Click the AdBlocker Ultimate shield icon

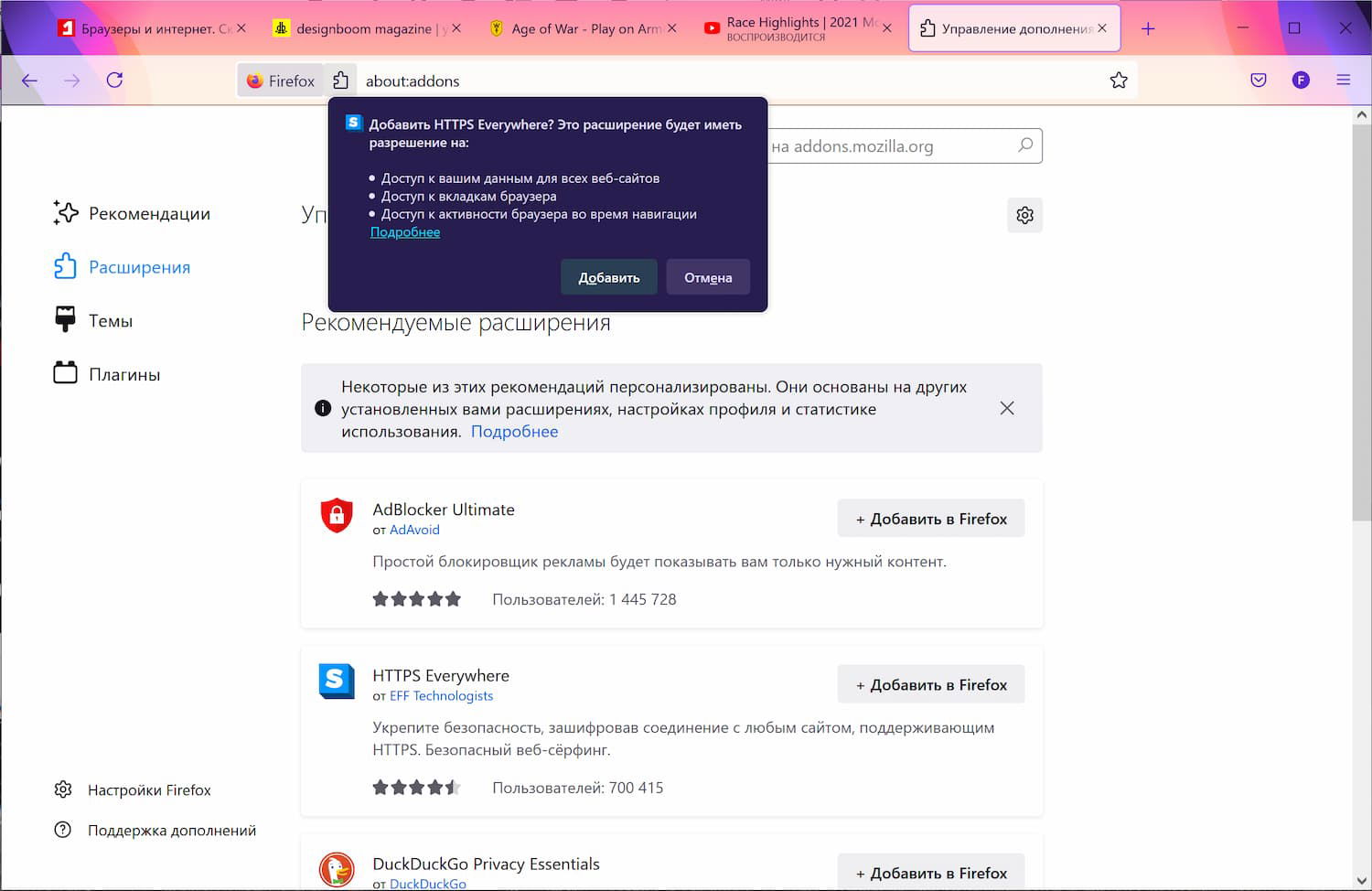click(337, 515)
